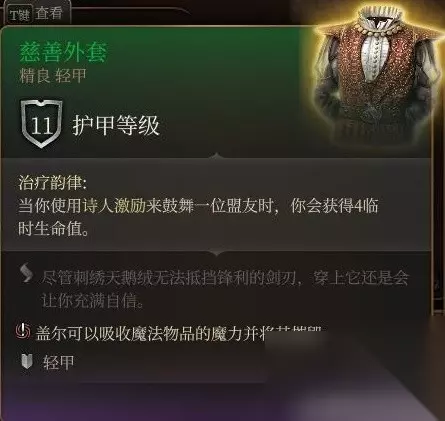Click the T键 key hint icon
This screenshot has height=421, width=445.
click(19, 15)
